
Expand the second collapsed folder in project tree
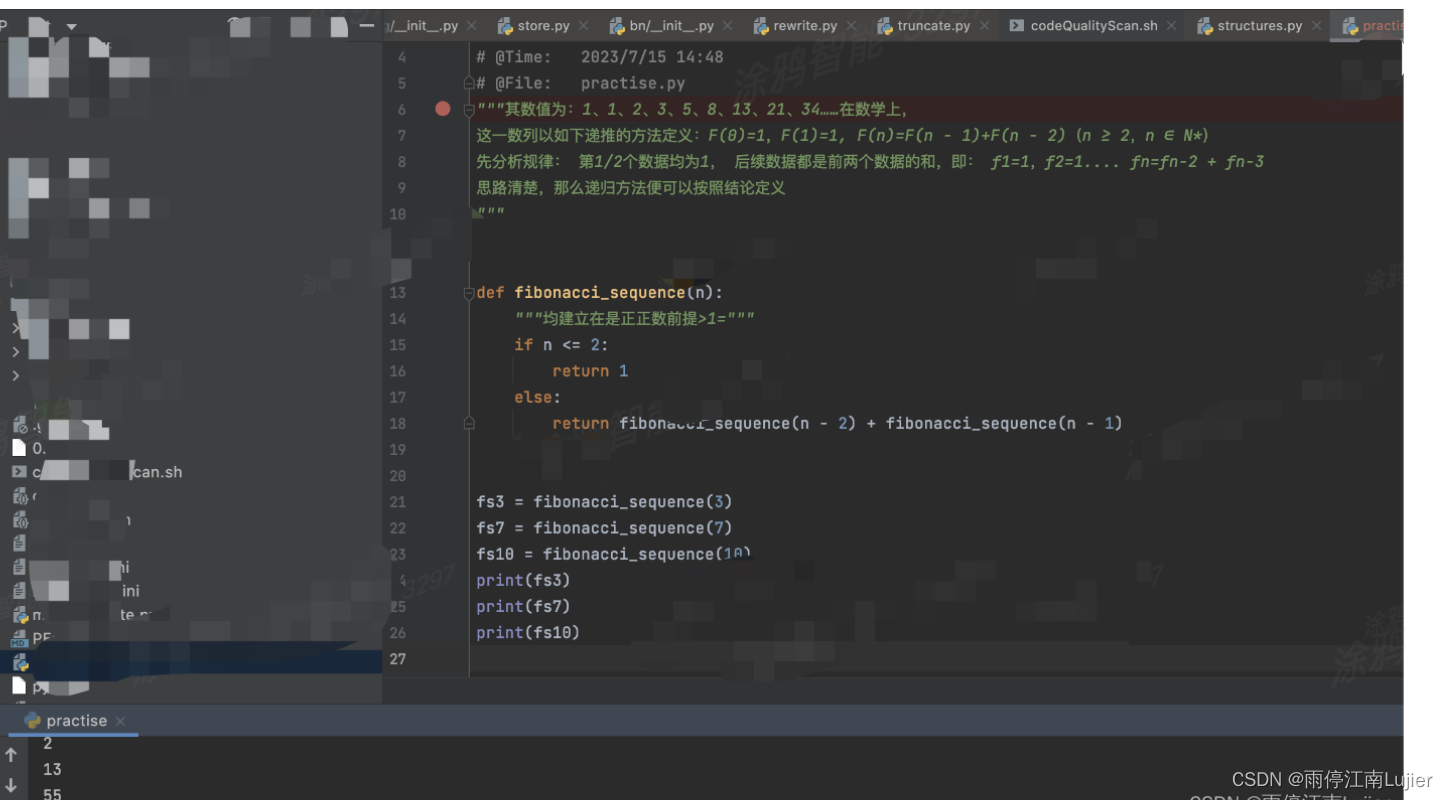point(15,352)
